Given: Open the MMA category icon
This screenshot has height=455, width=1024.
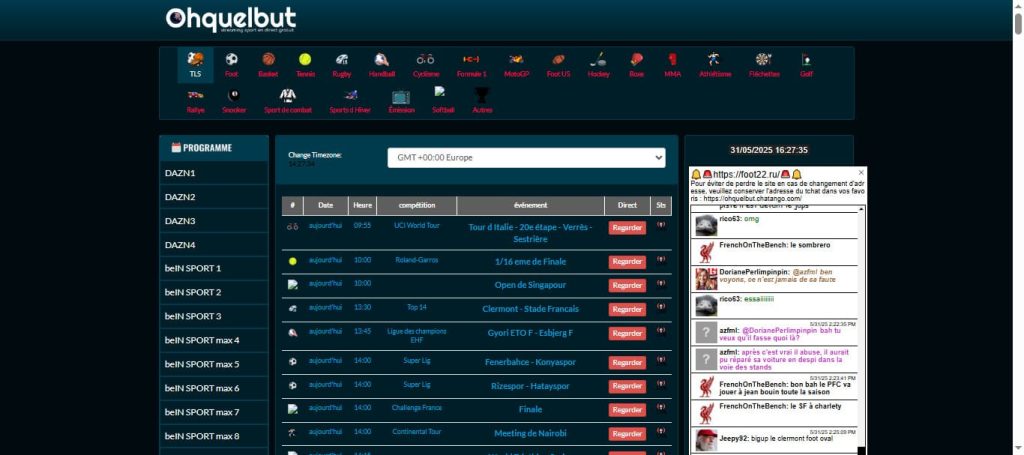Looking at the screenshot, I should click(673, 59).
